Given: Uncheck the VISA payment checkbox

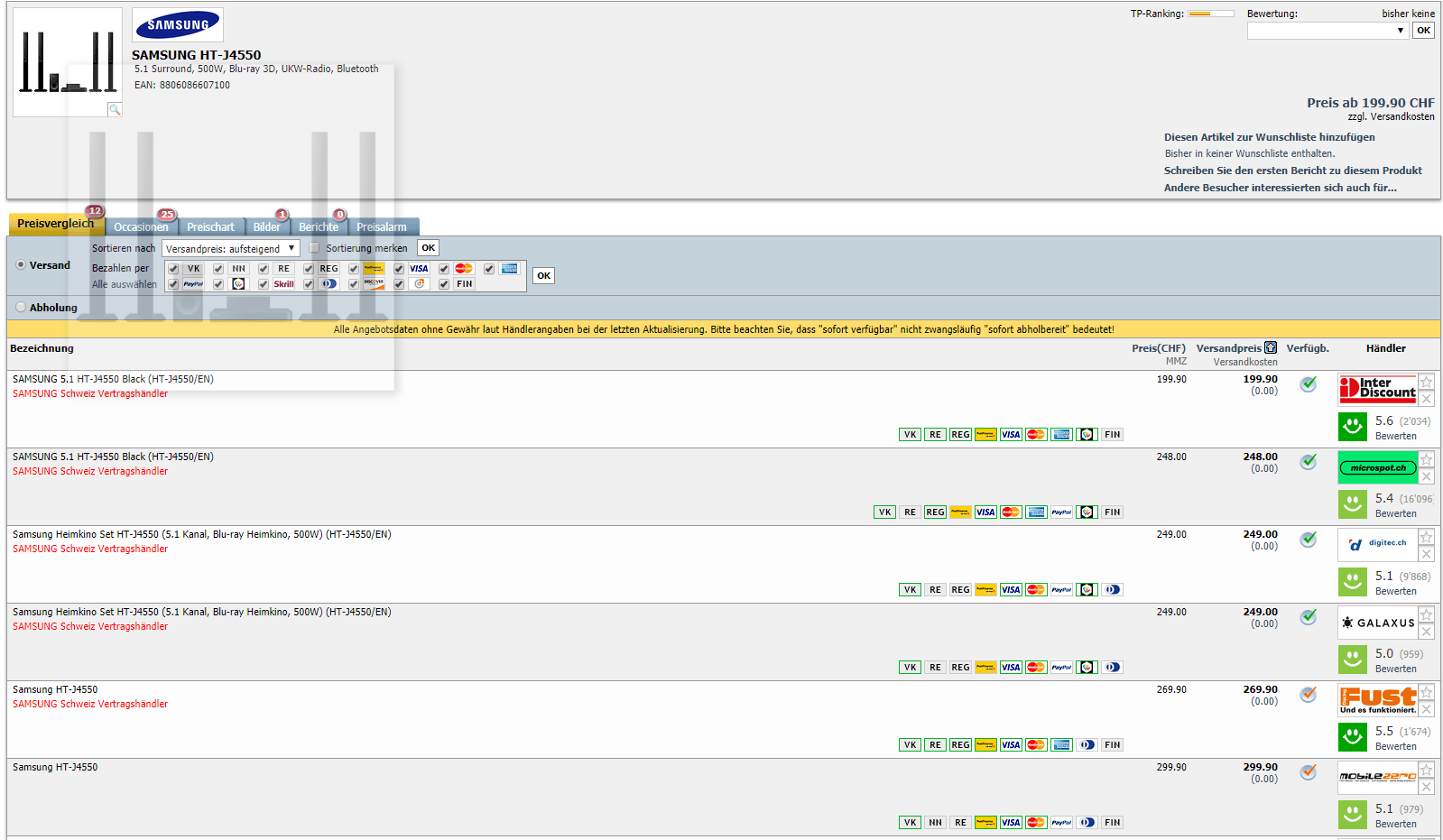Looking at the screenshot, I should 399,269.
